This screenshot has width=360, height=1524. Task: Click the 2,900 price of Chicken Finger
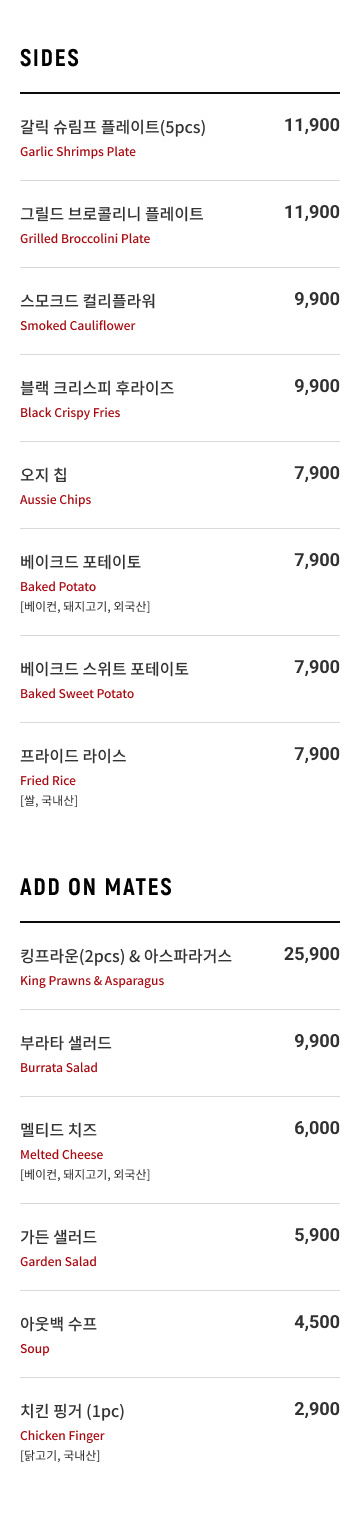click(x=317, y=1409)
